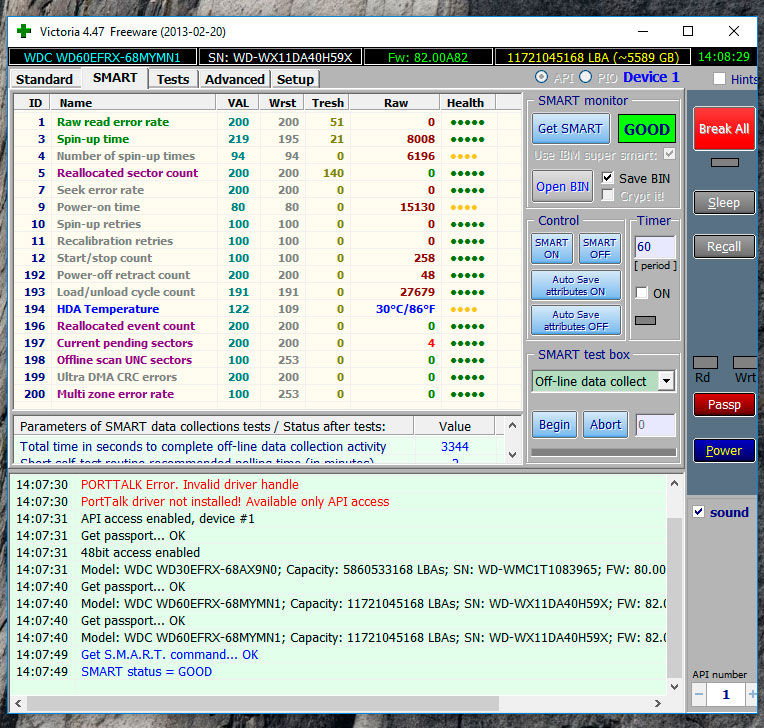
Task: Click the Auto Save attributes OFF button
Action: point(576,320)
